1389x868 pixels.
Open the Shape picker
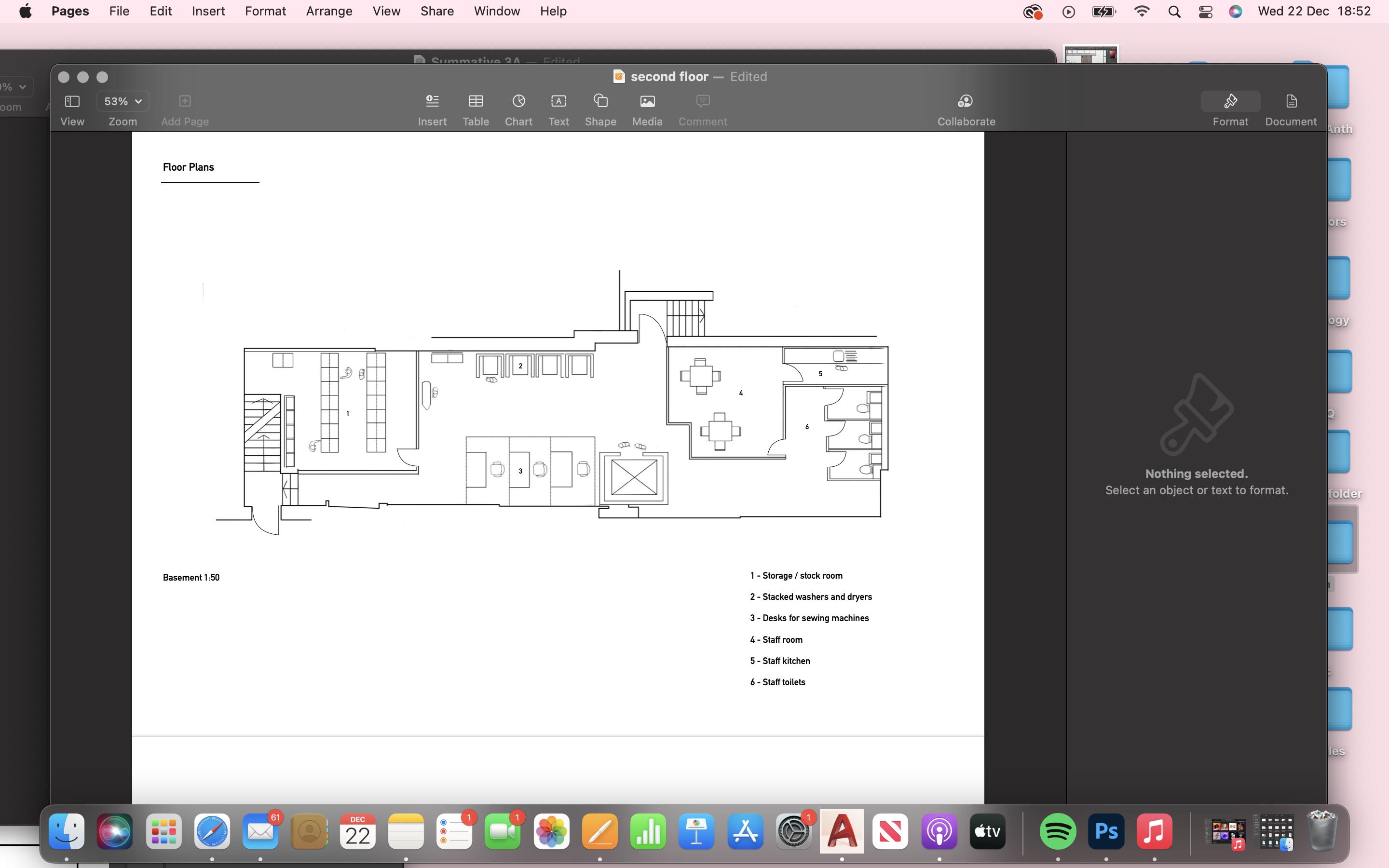[x=600, y=102]
